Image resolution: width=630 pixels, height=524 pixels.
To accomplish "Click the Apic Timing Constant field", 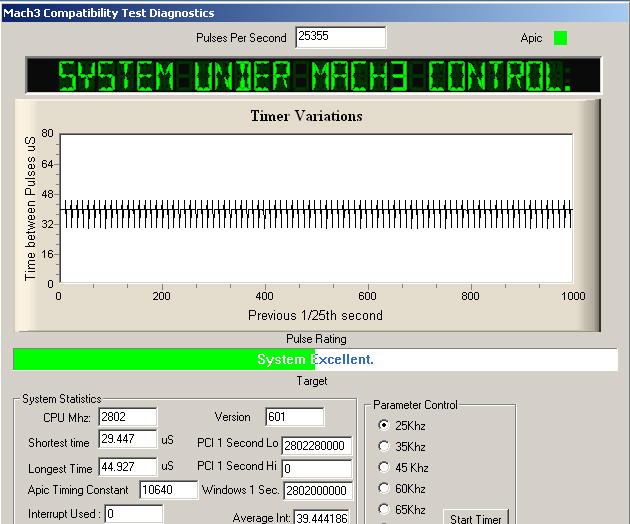I will pos(169,490).
